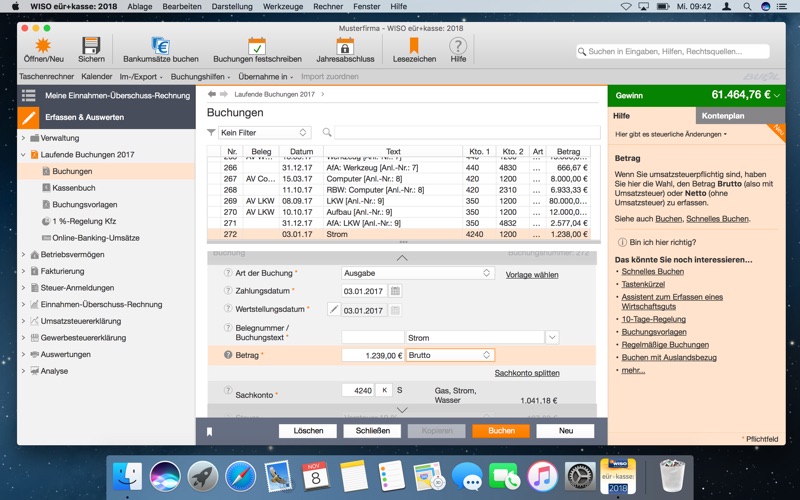Click the Kalender toolbar item
Image resolution: width=800 pixels, height=500 pixels.
[x=96, y=77]
